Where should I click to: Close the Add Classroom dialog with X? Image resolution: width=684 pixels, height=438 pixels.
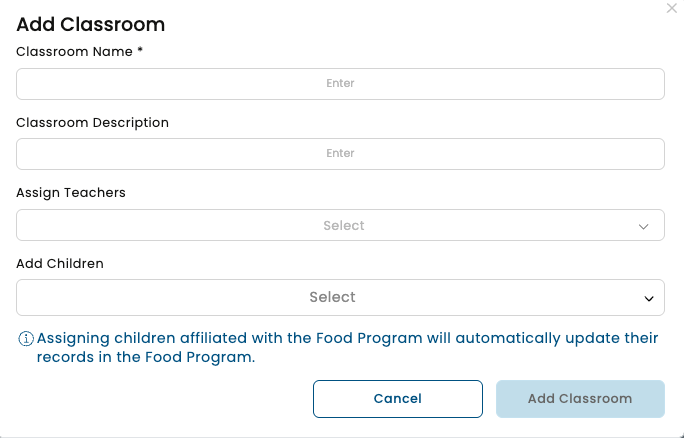point(671,7)
